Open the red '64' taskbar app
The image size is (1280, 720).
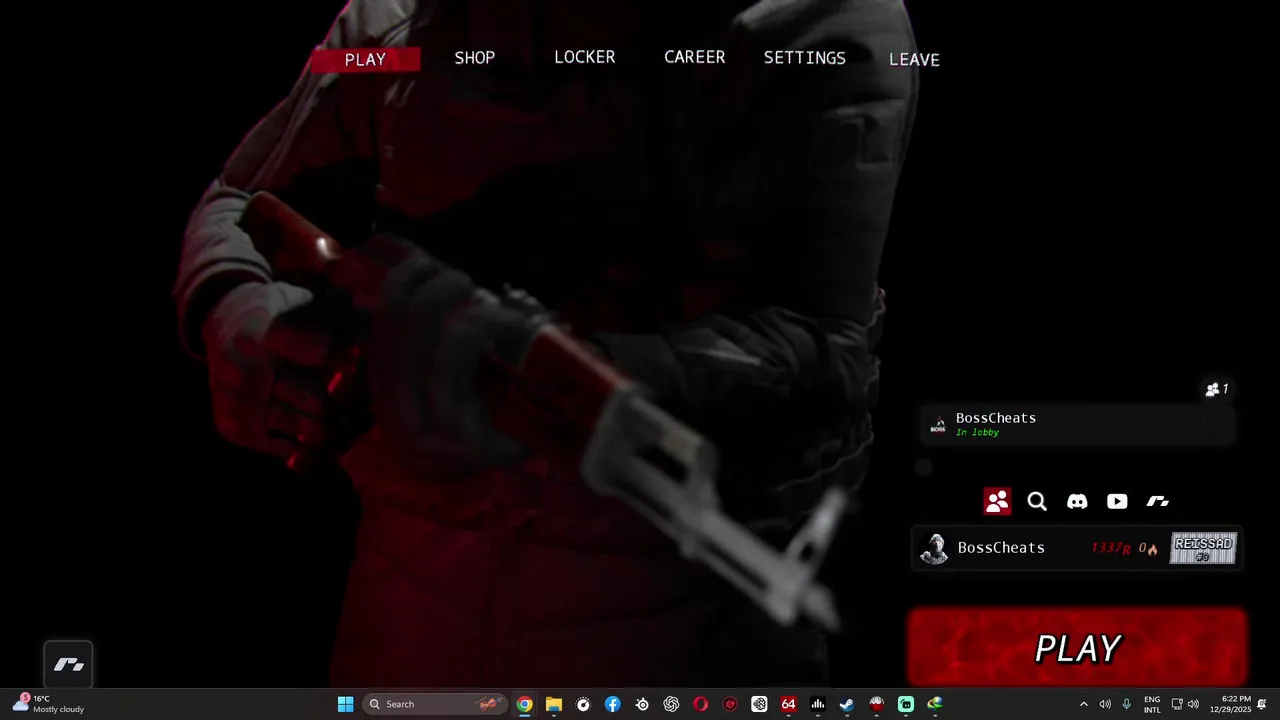coord(788,704)
